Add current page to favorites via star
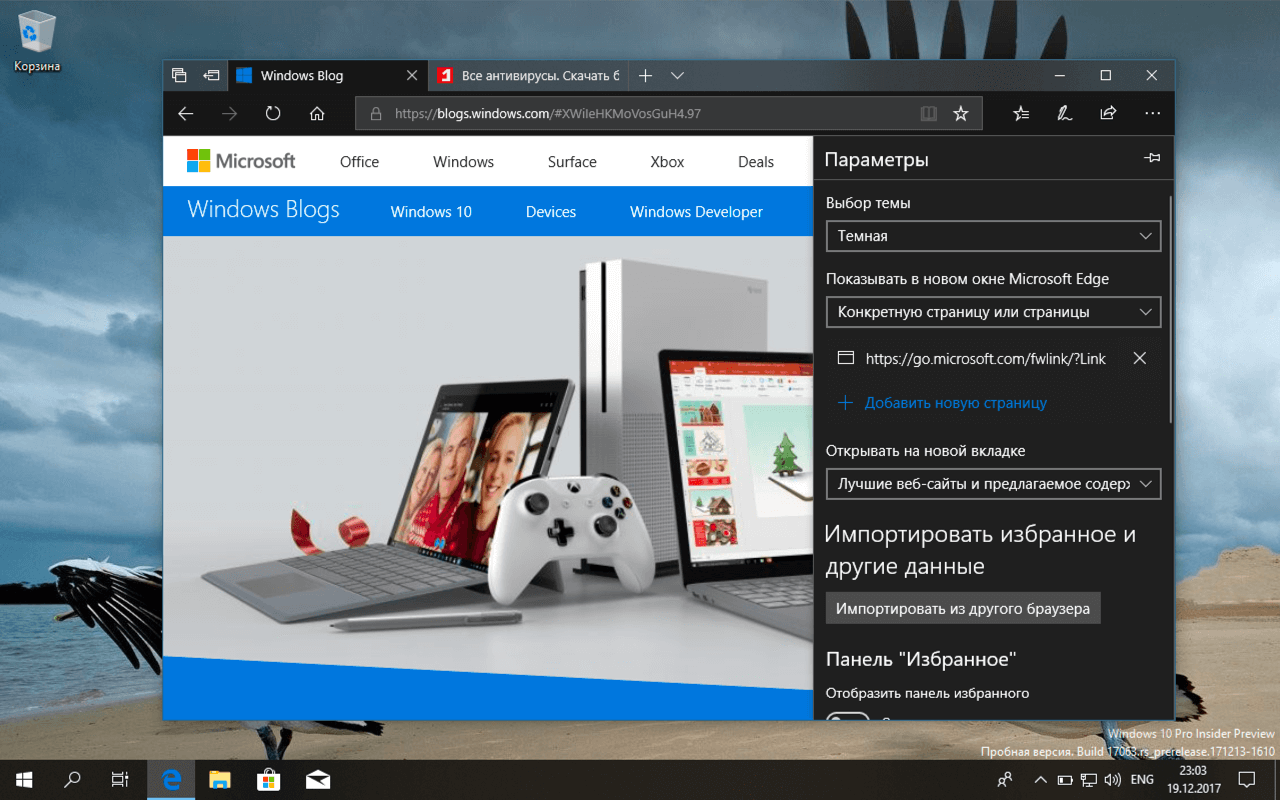Viewport: 1280px width, 800px height. 960,113
